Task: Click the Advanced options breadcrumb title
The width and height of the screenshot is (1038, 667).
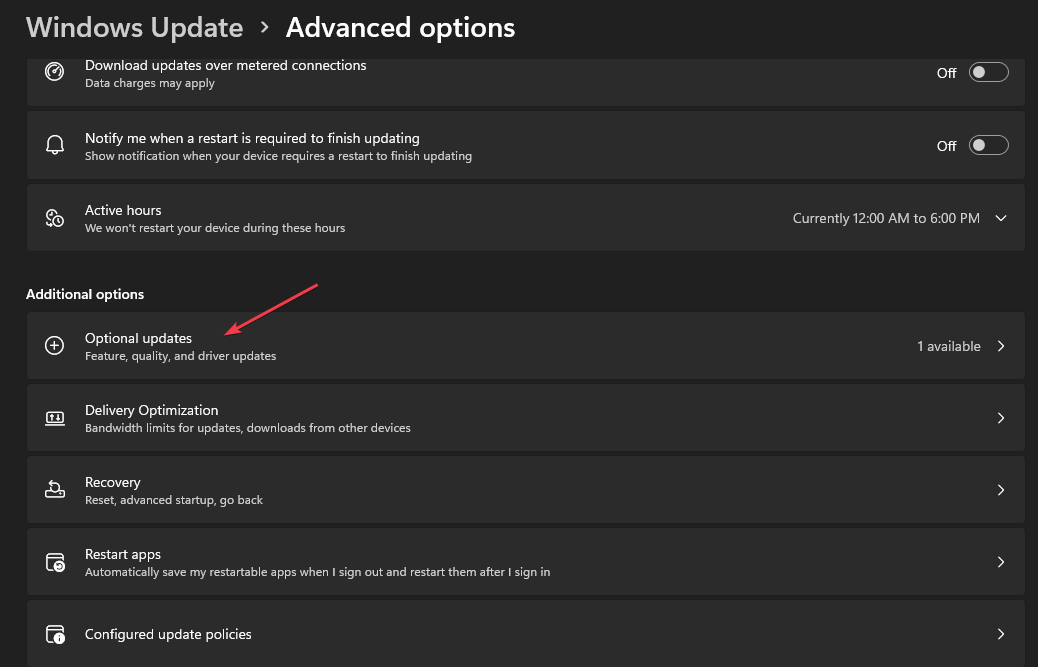Action: coord(400,28)
